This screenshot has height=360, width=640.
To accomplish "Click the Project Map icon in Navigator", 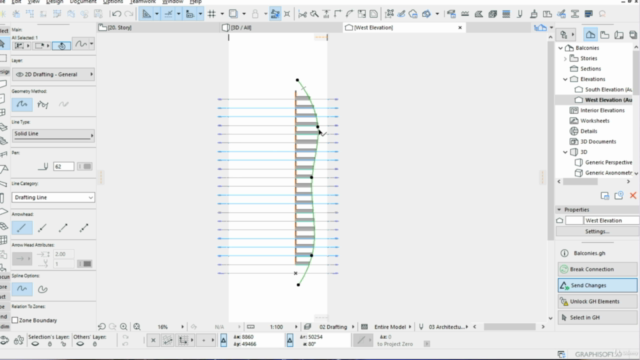I will pyautogui.click(x=590, y=35).
